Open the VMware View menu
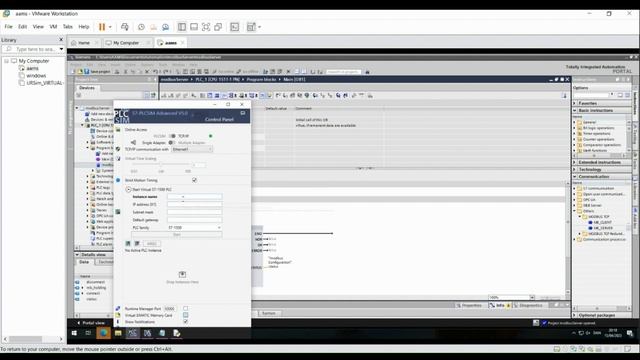 pos(38,27)
